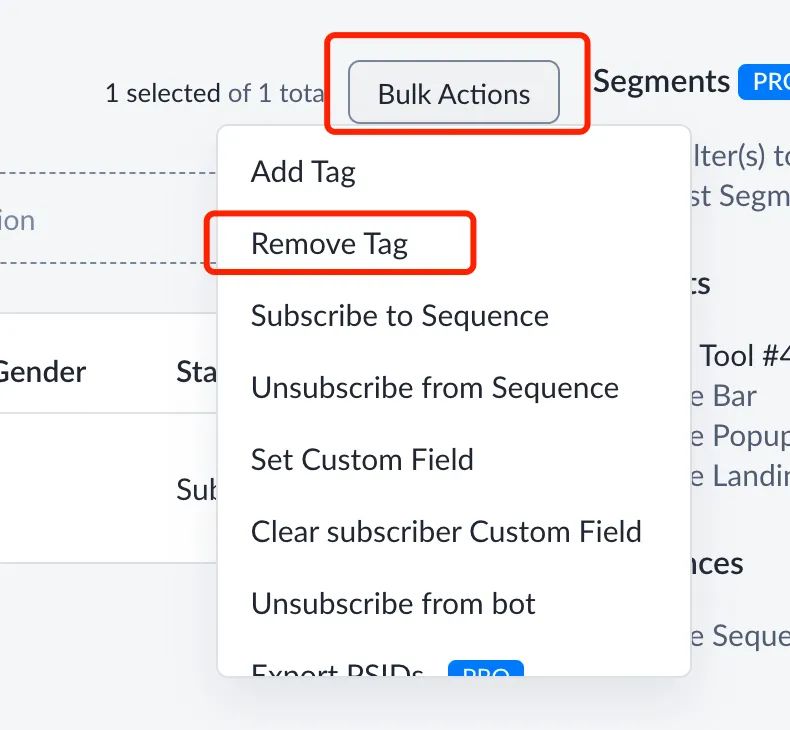
Task: Open the Bulk Actions dropdown
Action: point(453,92)
